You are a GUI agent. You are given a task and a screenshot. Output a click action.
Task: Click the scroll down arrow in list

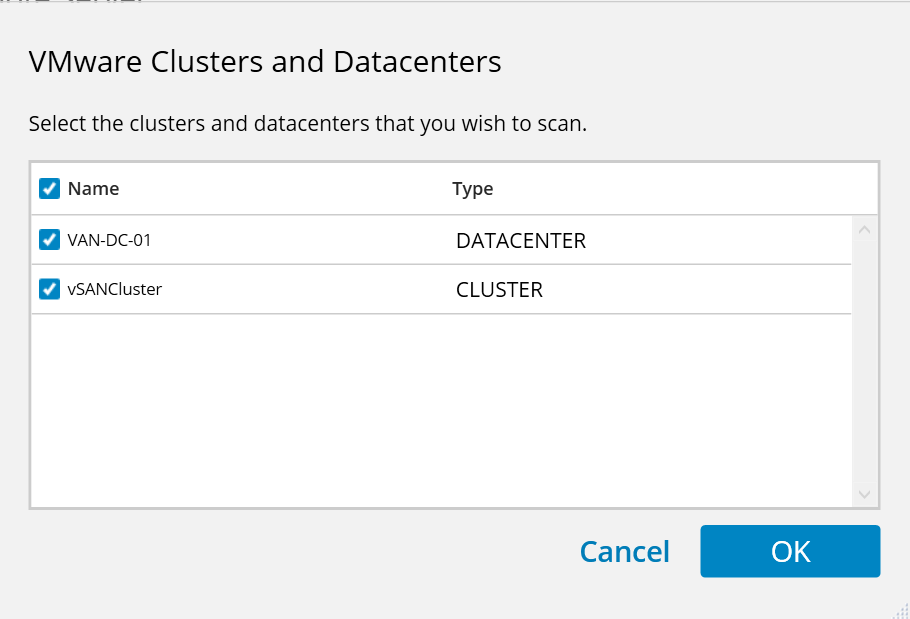click(864, 494)
